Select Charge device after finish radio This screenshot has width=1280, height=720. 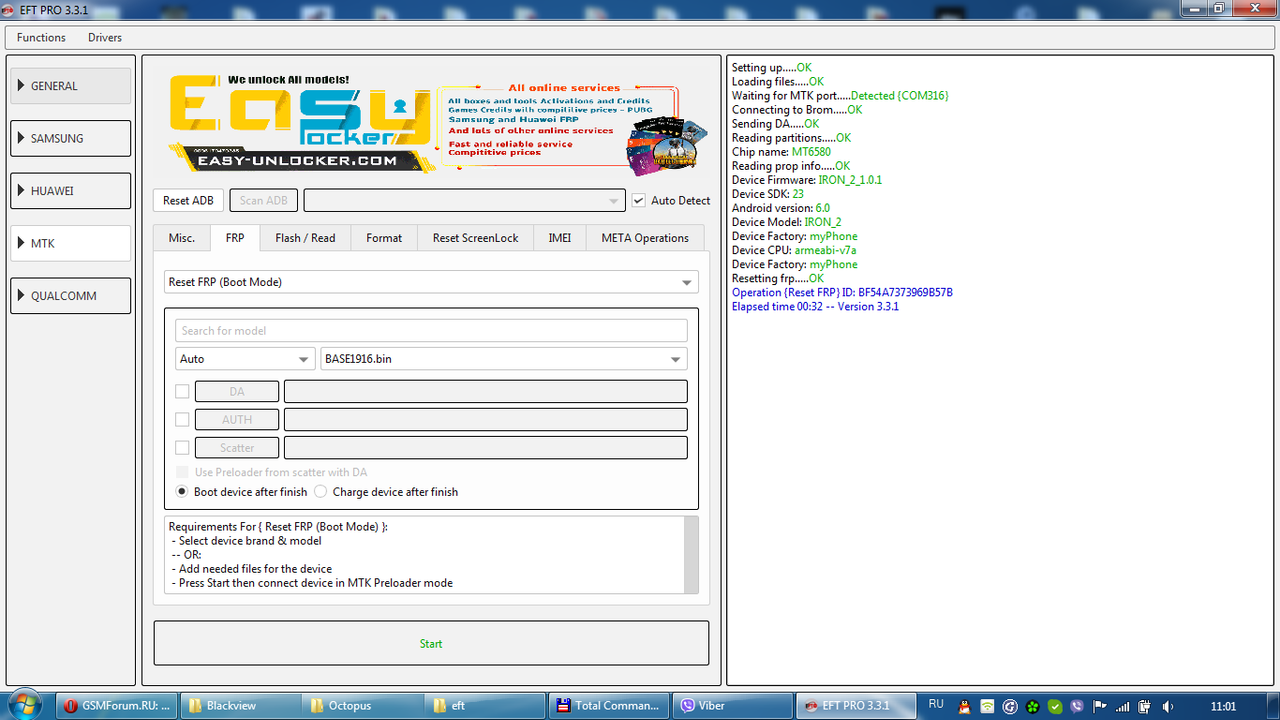(321, 492)
